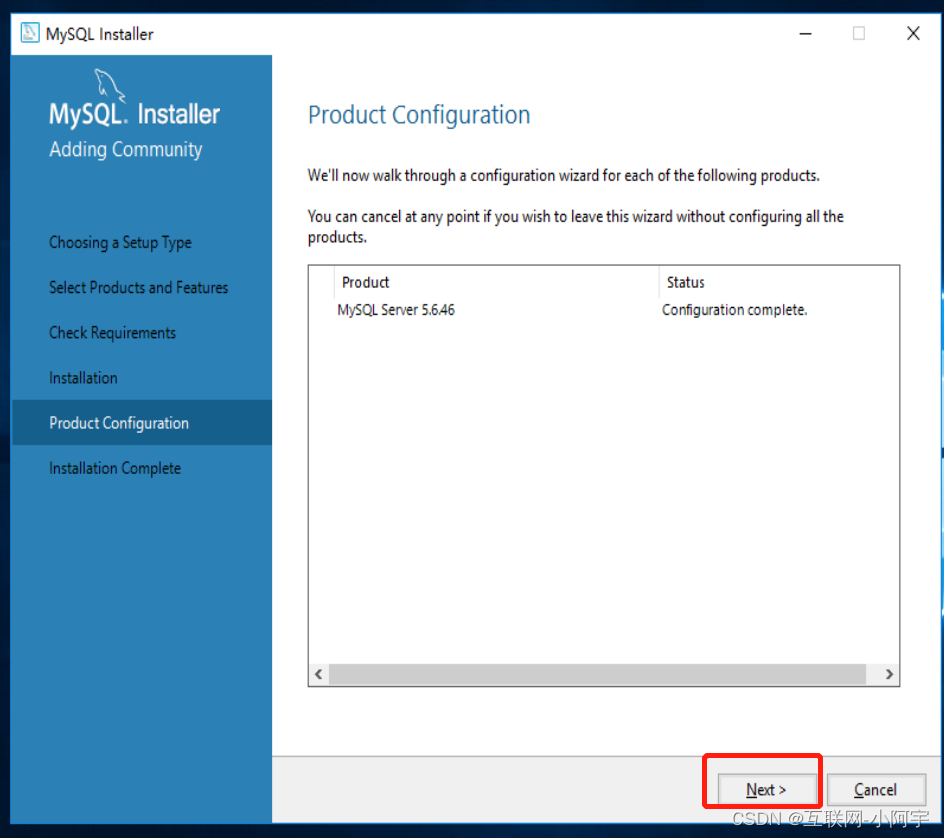The image size is (944, 838).
Task: Select the 'Installation Complete' step
Action: tap(115, 467)
